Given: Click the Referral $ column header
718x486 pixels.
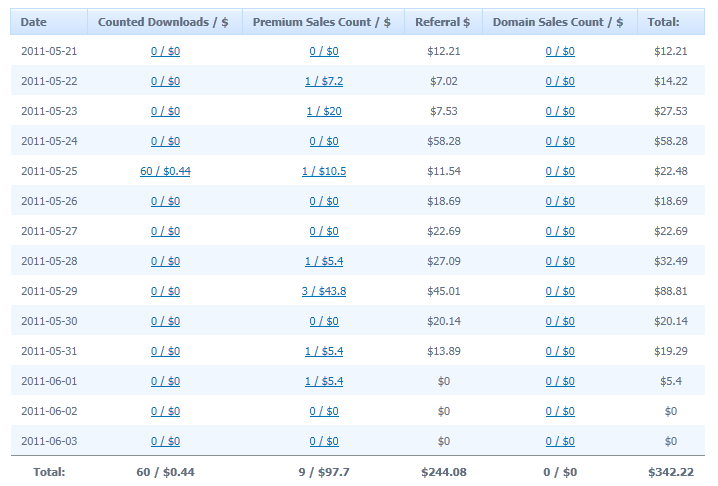Looking at the screenshot, I should 443,22.
